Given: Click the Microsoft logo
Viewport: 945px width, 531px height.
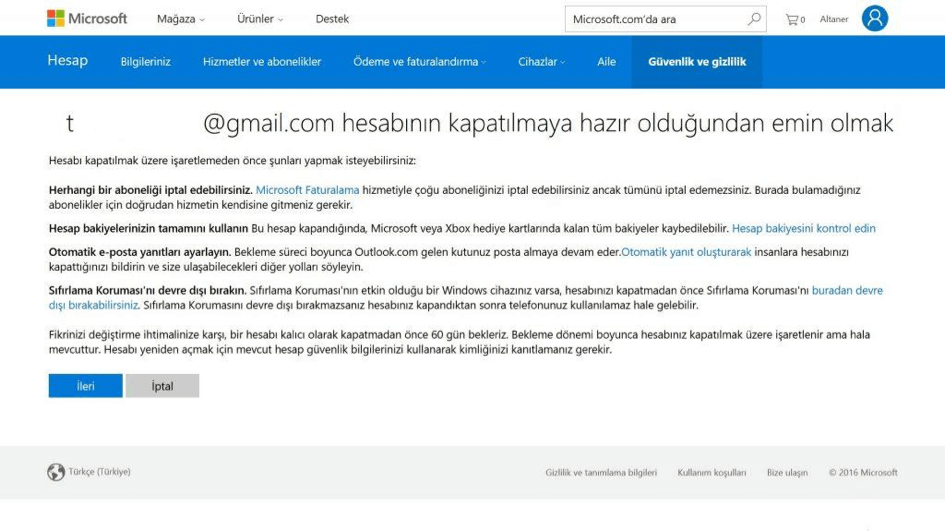Looking at the screenshot, I should point(87,19).
